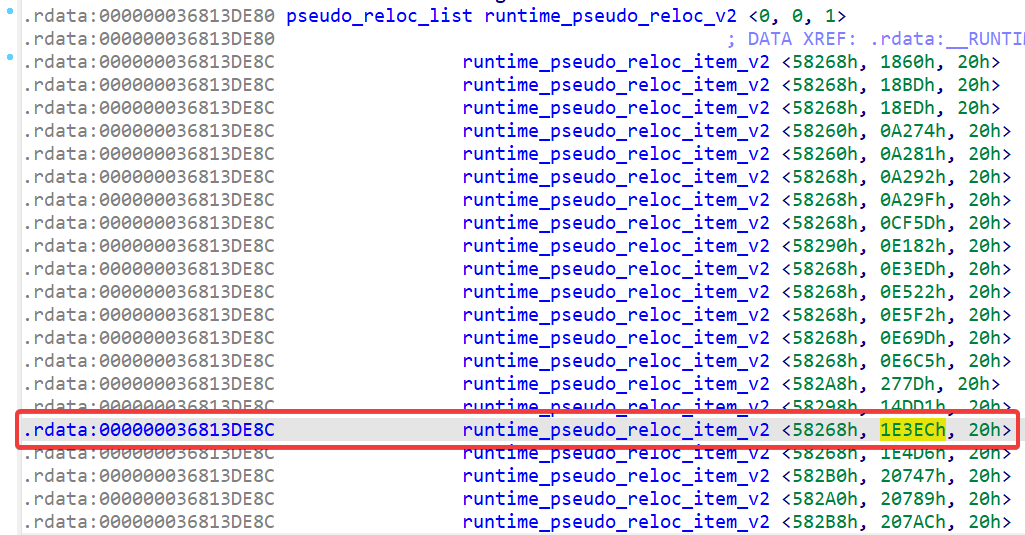This screenshot has width=1025, height=535.
Task: Select the offset value 277Dh
Action: click(x=907, y=384)
